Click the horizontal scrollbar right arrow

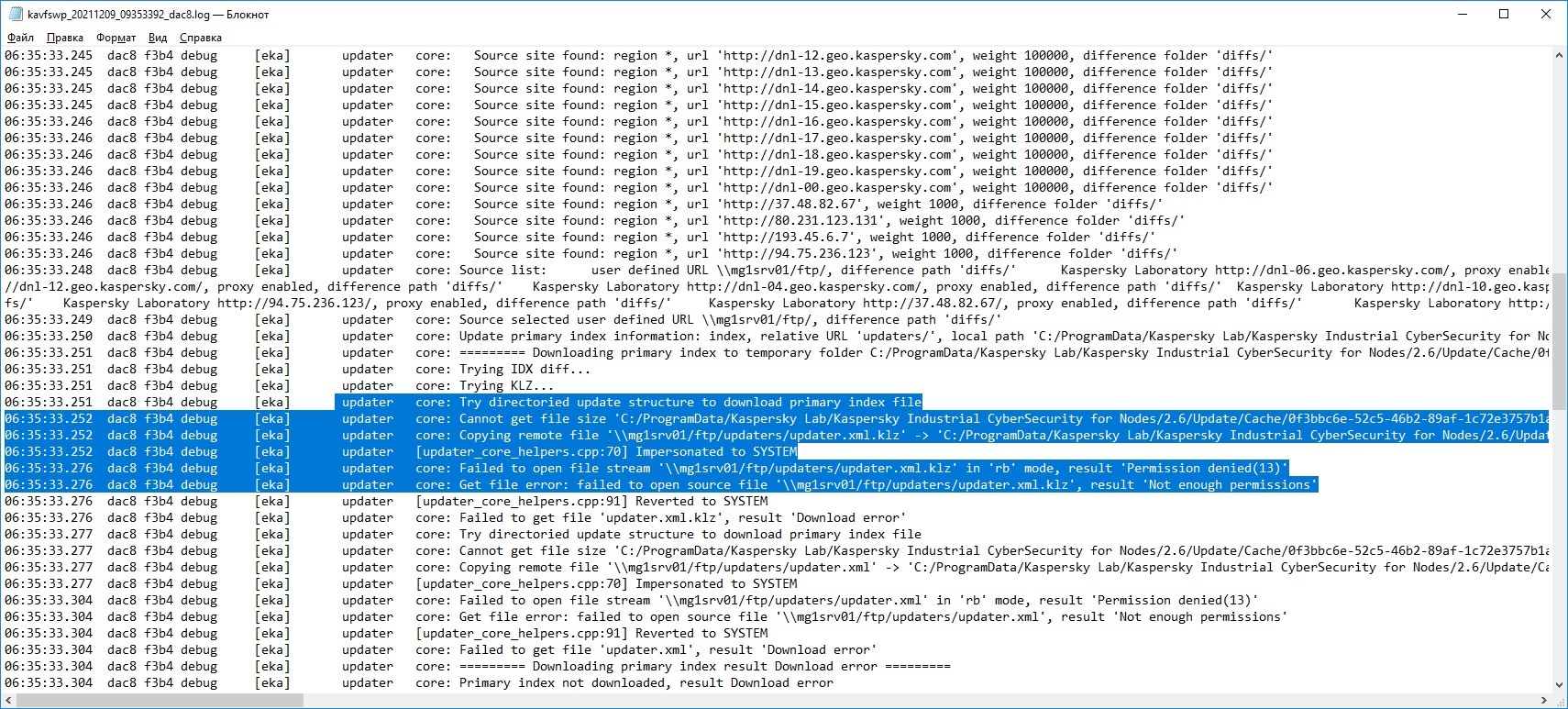tap(1543, 701)
